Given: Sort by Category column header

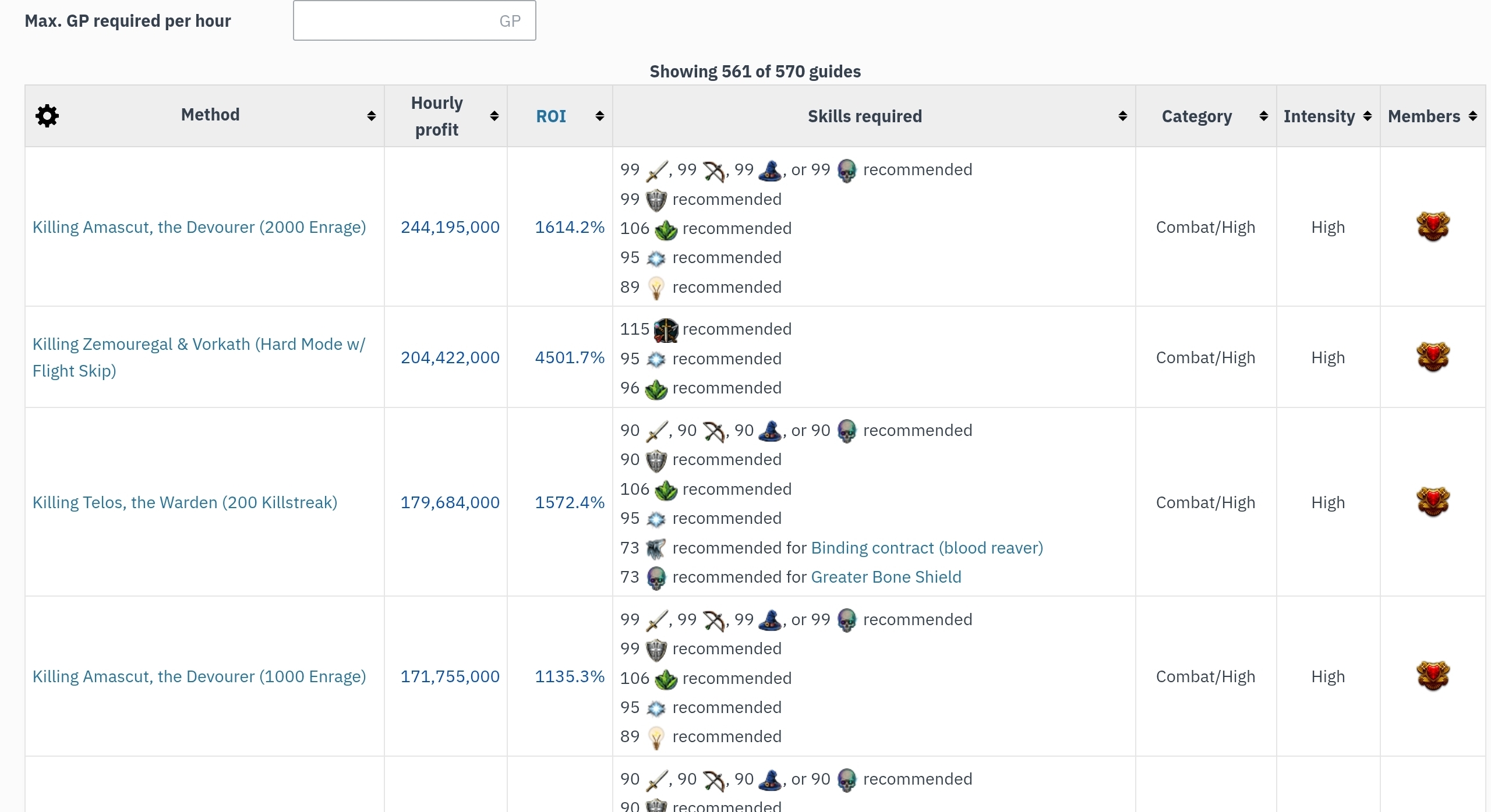Looking at the screenshot, I should (x=1197, y=116).
